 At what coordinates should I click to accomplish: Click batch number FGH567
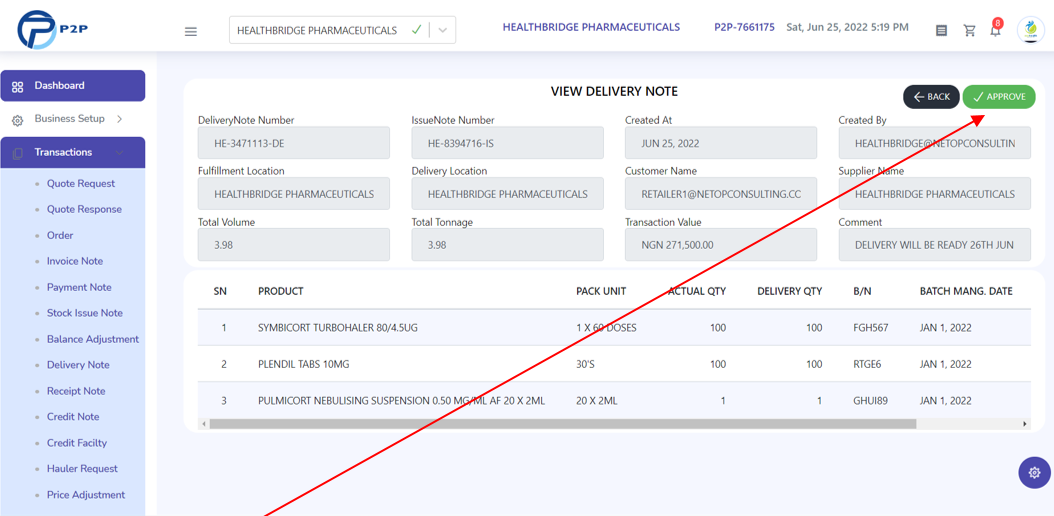pyautogui.click(x=870, y=328)
